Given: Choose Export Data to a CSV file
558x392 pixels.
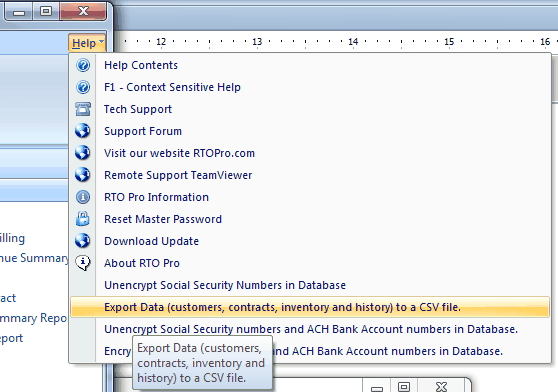Looking at the screenshot, I should pyautogui.click(x=310, y=307).
